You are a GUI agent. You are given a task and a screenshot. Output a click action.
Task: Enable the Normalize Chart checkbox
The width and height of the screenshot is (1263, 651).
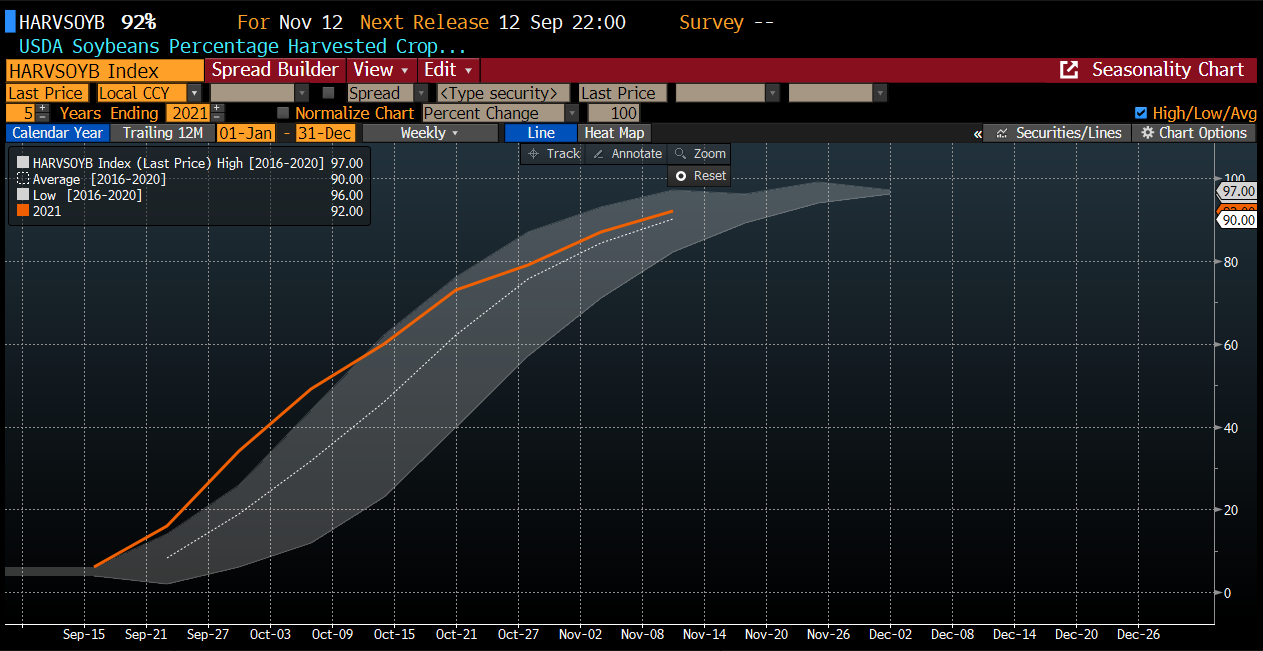[283, 113]
